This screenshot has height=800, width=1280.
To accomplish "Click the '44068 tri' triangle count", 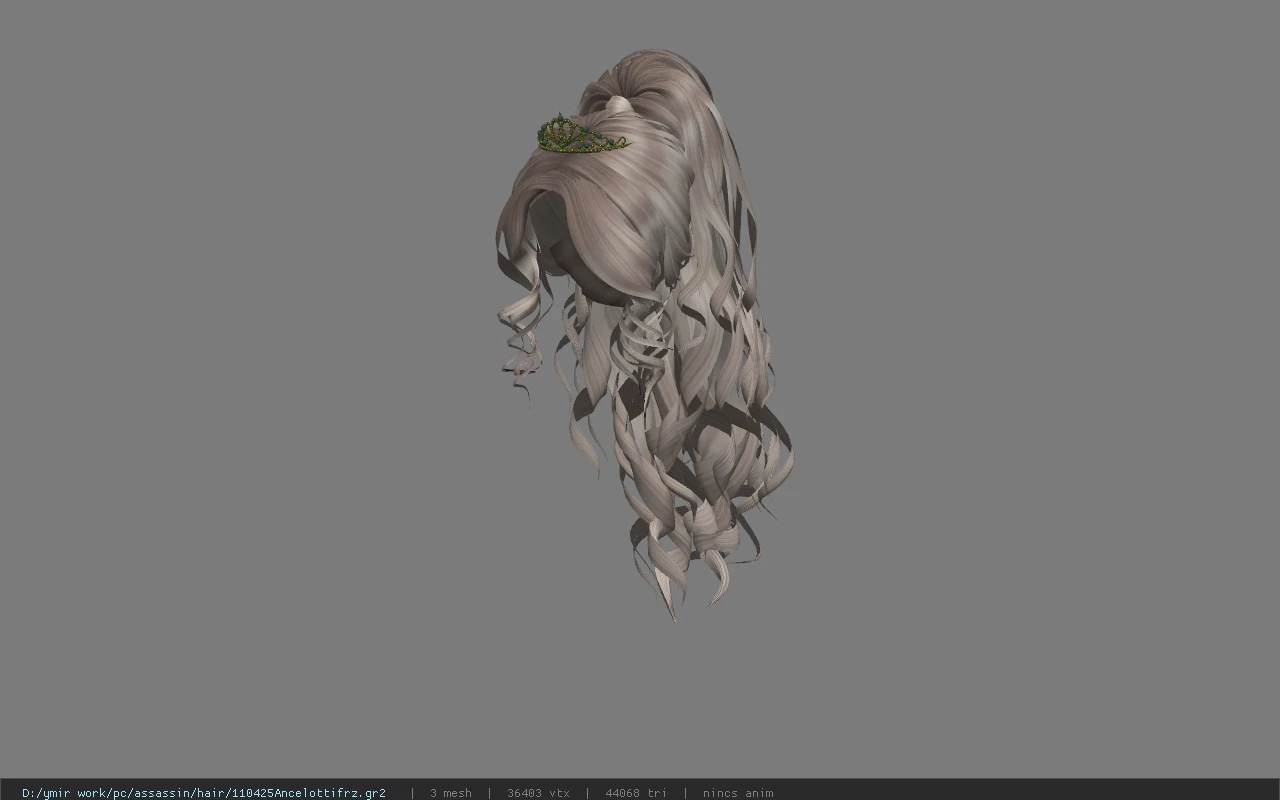I will pyautogui.click(x=636, y=793).
